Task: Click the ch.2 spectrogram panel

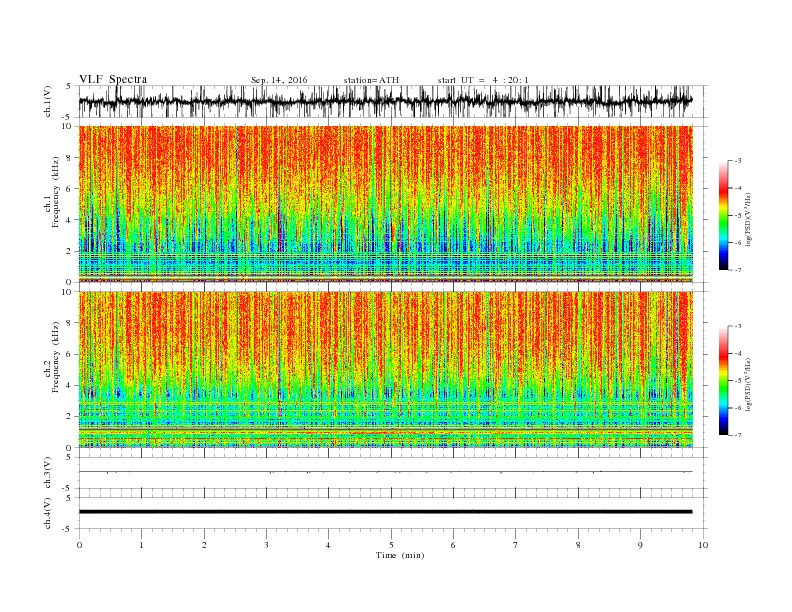Action: coord(386,369)
